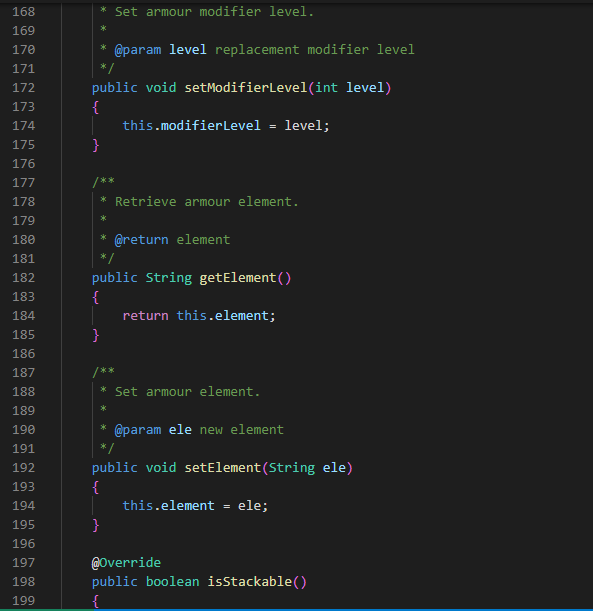Click the int parameter type on line 172
The width and height of the screenshot is (593, 611).
pyautogui.click(x=326, y=88)
